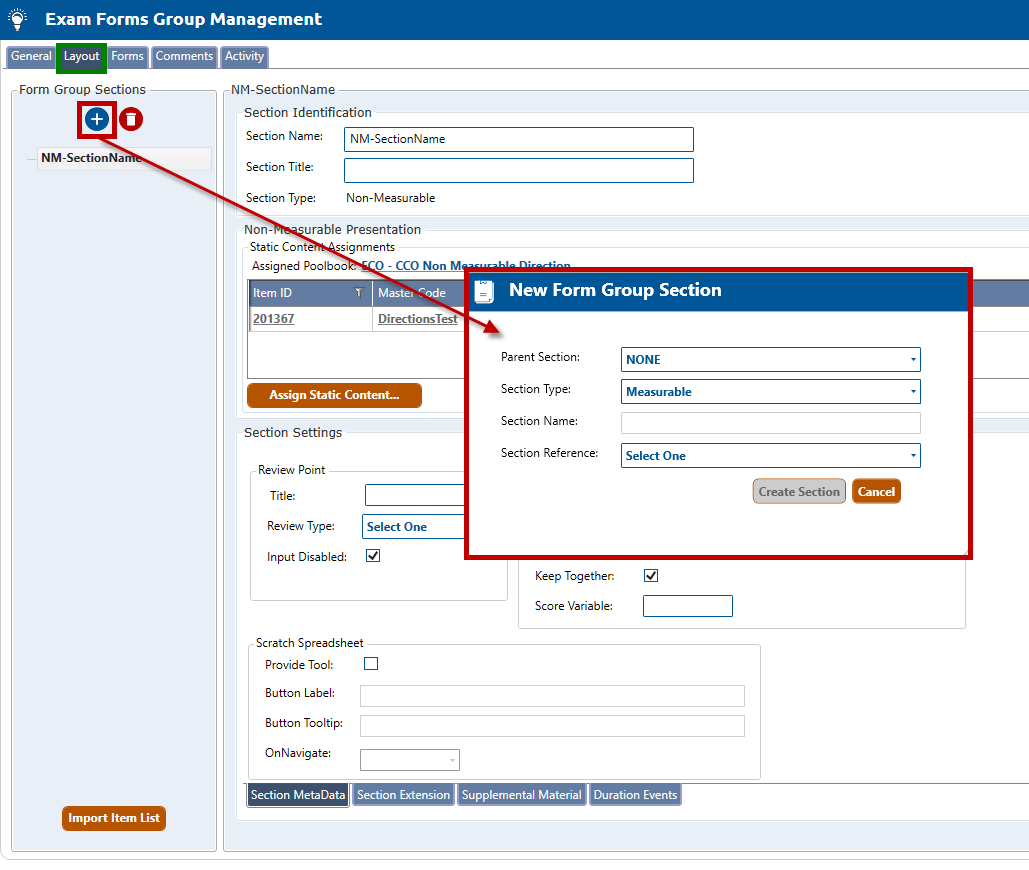Toggle the Input Disabled checkbox
Image resolution: width=1029 pixels, height=870 pixels.
pos(373,556)
